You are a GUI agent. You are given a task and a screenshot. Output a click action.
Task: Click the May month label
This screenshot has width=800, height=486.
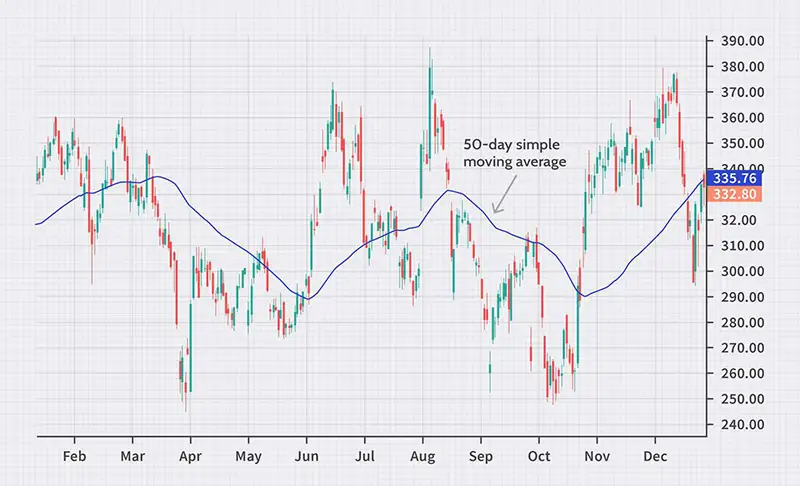tap(248, 456)
